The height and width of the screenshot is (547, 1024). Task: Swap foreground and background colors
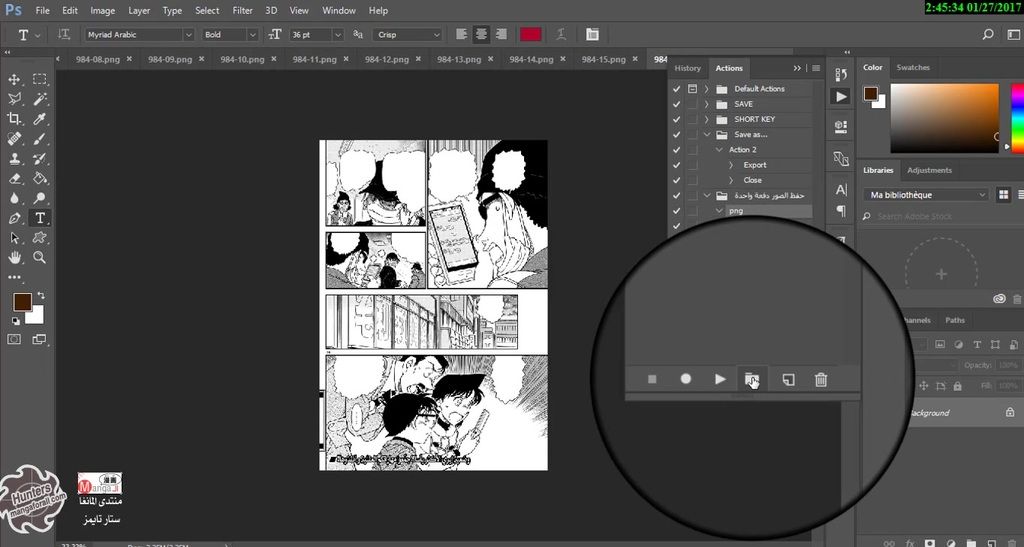point(41,295)
